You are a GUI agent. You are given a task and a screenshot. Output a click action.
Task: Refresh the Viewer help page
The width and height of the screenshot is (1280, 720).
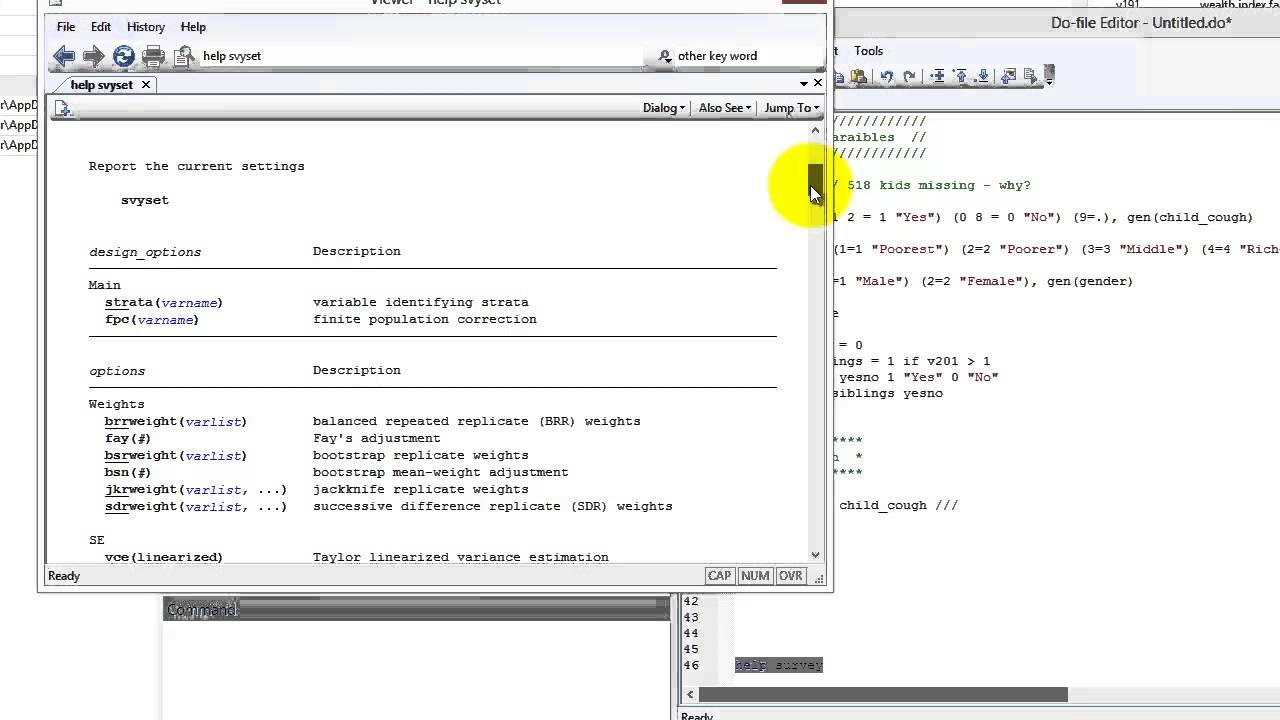[x=123, y=56]
